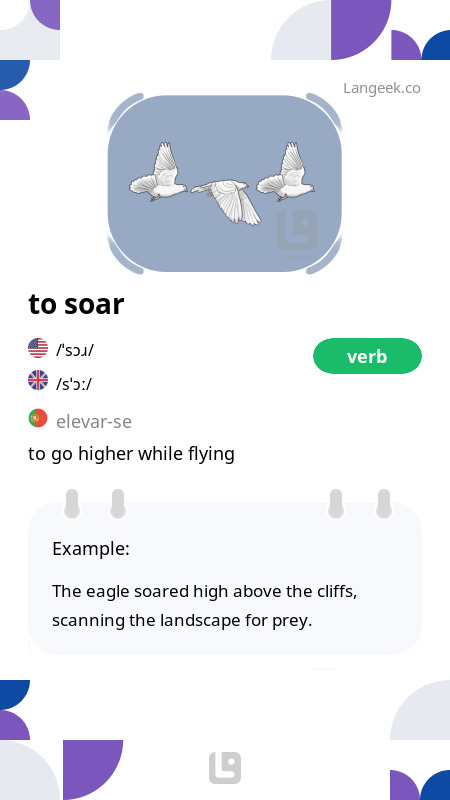Click the British phonetic transcription text

coord(74,384)
